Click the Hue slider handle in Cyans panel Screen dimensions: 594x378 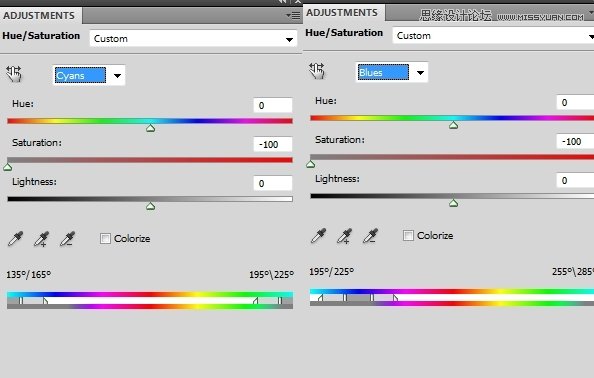150,128
